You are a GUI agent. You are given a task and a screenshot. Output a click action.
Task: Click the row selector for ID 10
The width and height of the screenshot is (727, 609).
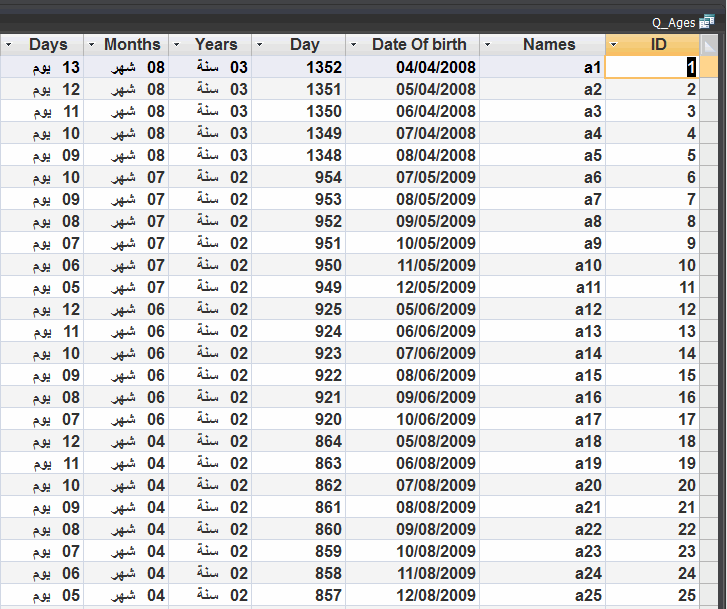[709, 265]
